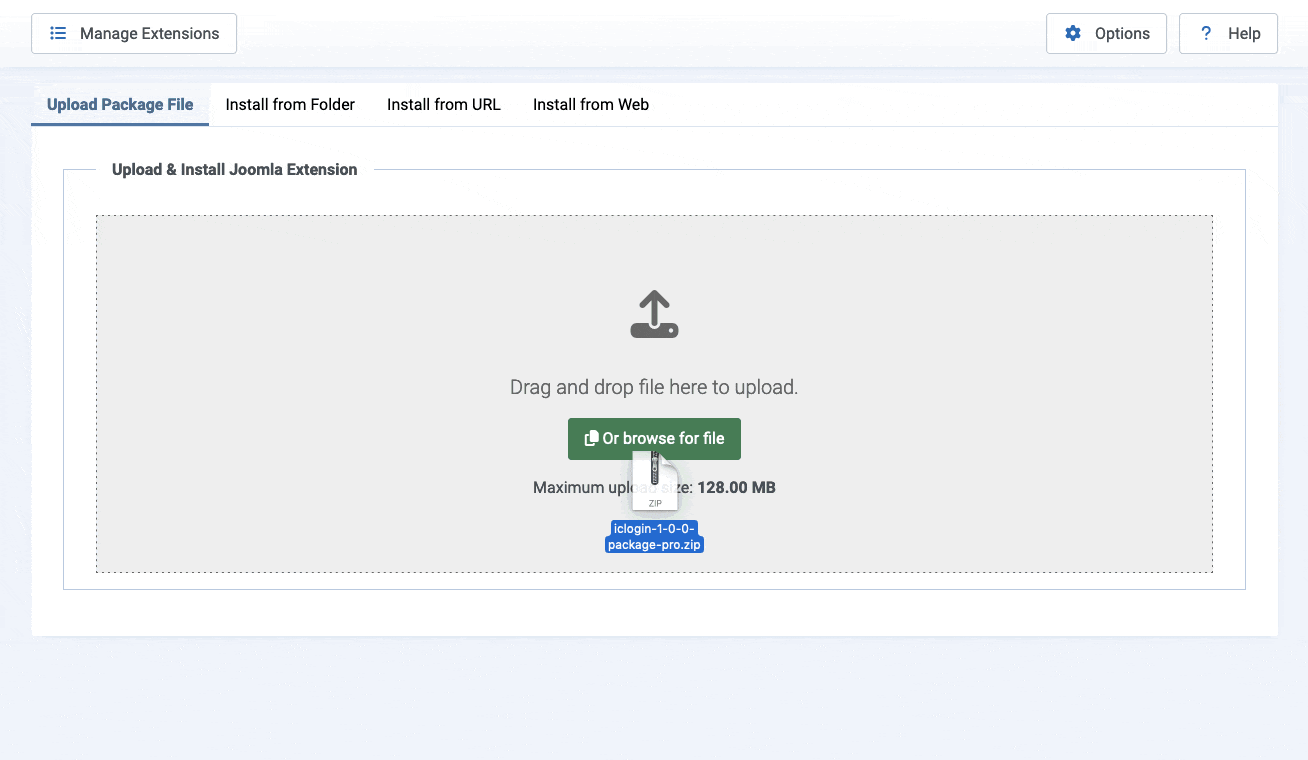Screen dimensions: 1308x760
Task: Click the 128.00 MB size value
Action: (737, 488)
